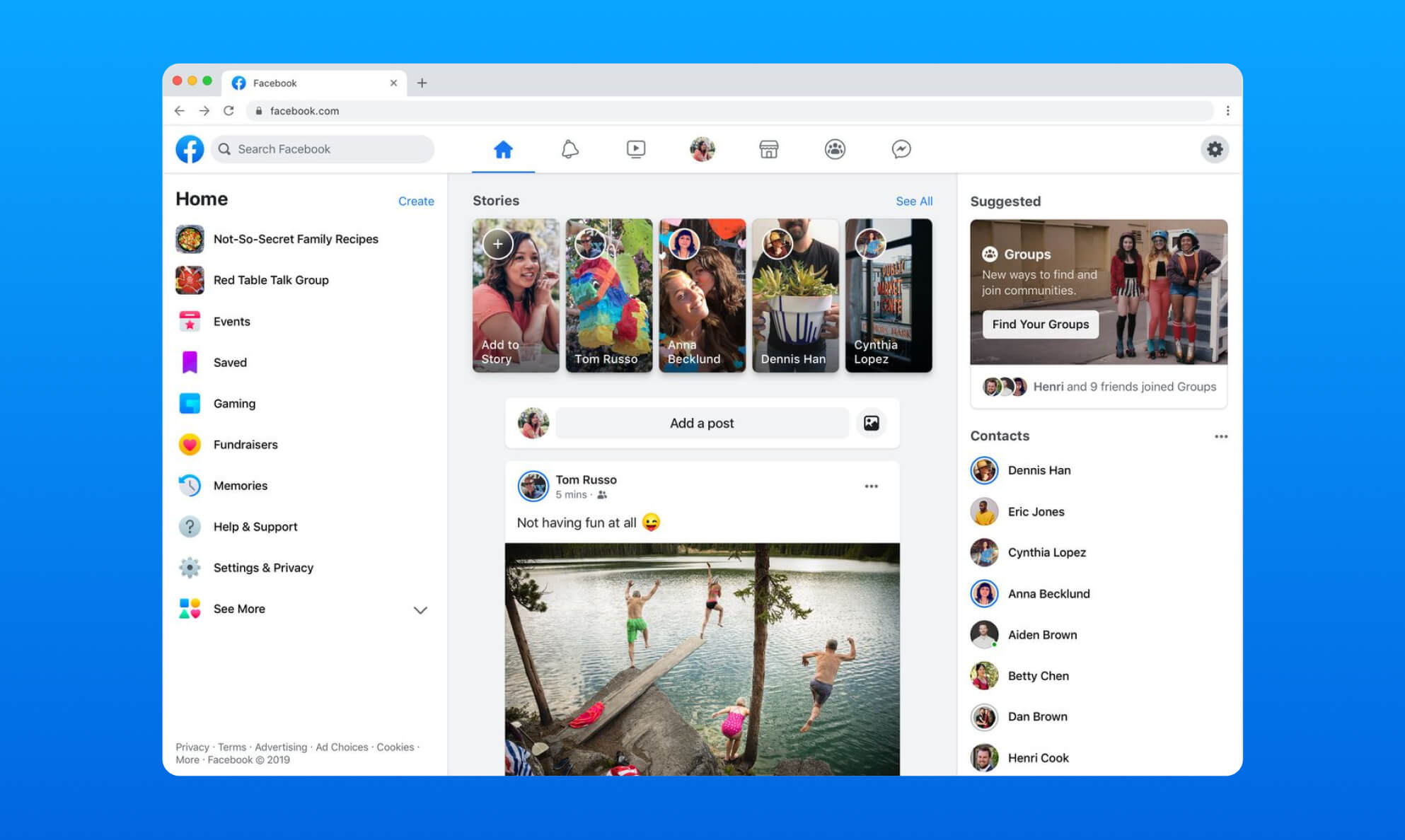1405x840 pixels.
Task: Click the Search Facebook field
Action: [323, 149]
